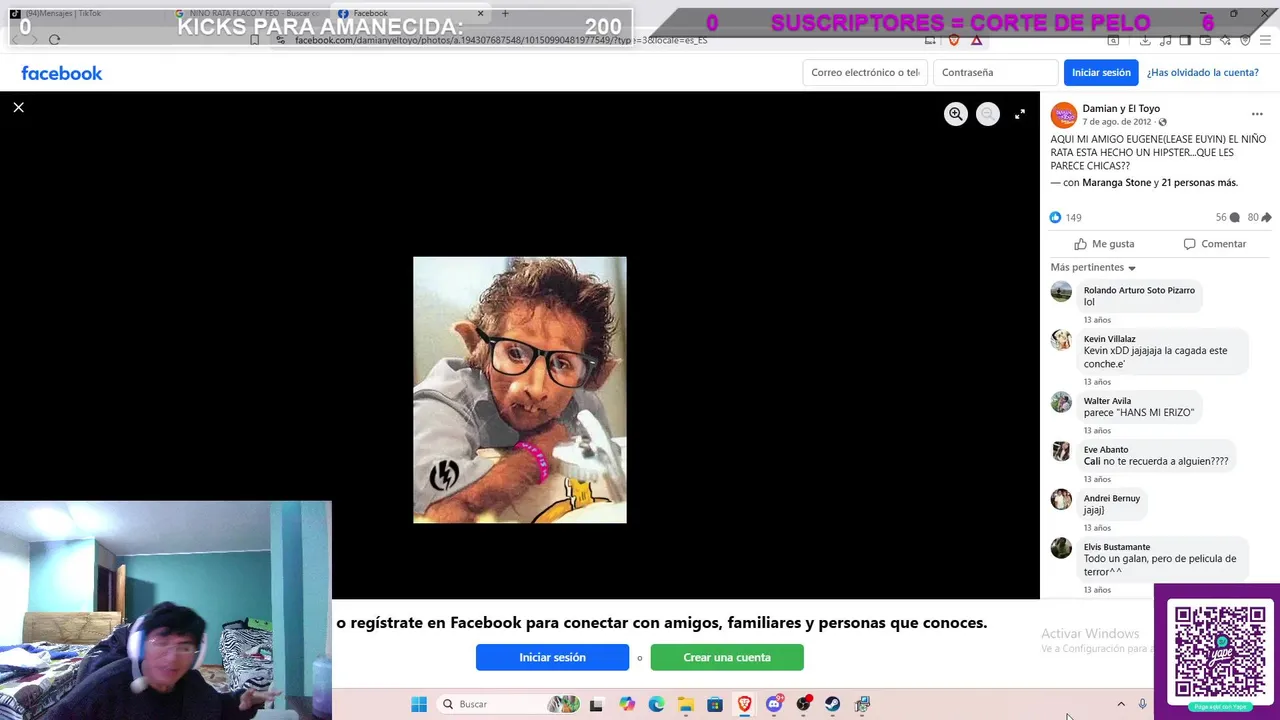The width and height of the screenshot is (1280, 720).
Task: Click Kevin Villalaz commenter avatar
Action: (1061, 340)
